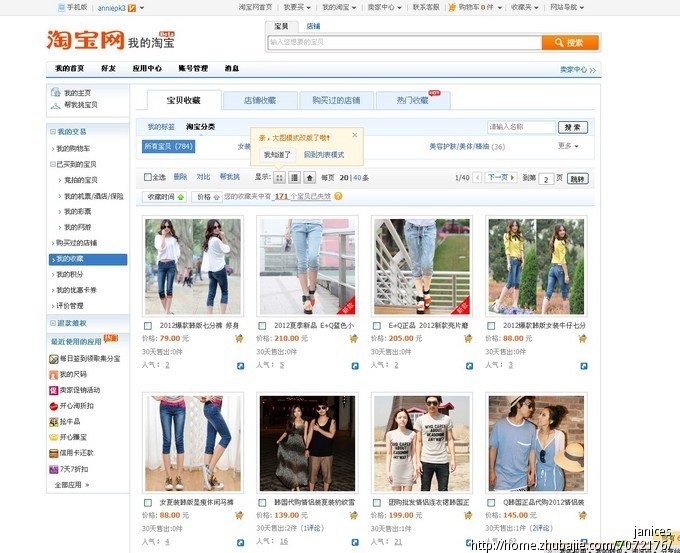
Task: Click the 帮我挑宝贝 sidebar icon
Action: click(56, 105)
